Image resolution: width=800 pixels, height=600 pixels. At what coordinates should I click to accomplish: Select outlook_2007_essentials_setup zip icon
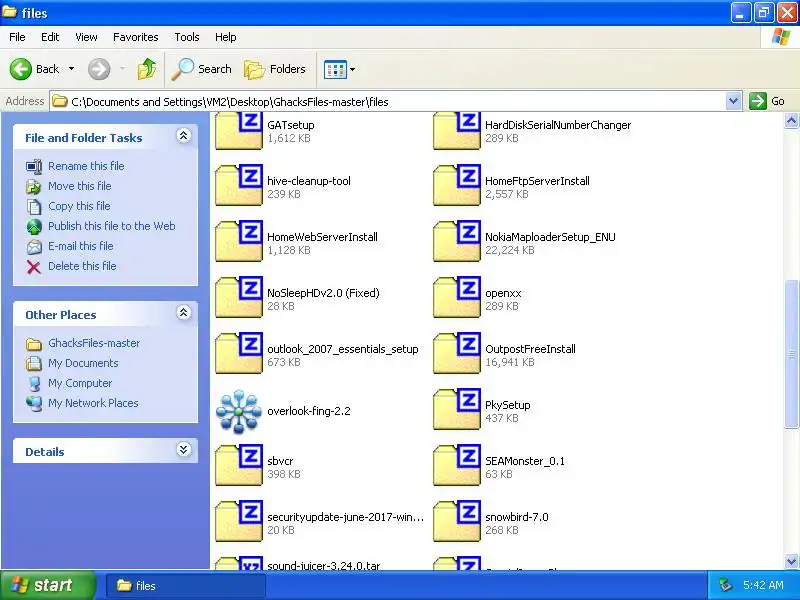click(x=239, y=353)
